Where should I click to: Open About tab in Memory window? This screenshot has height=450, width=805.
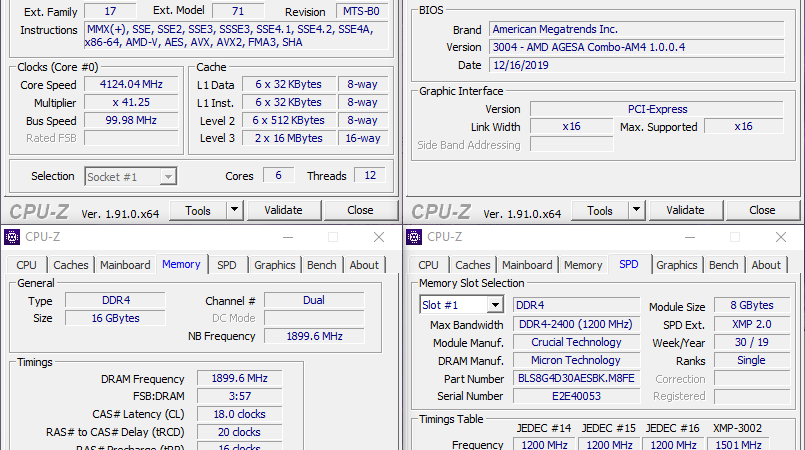click(x=364, y=265)
